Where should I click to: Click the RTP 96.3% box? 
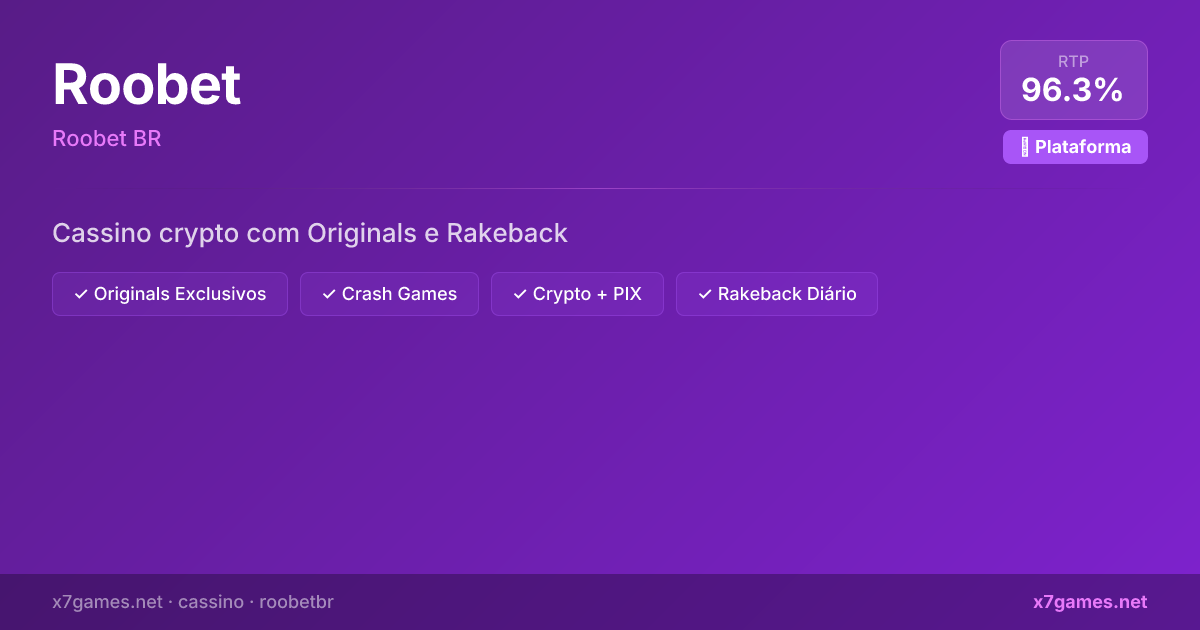pos(1073,80)
